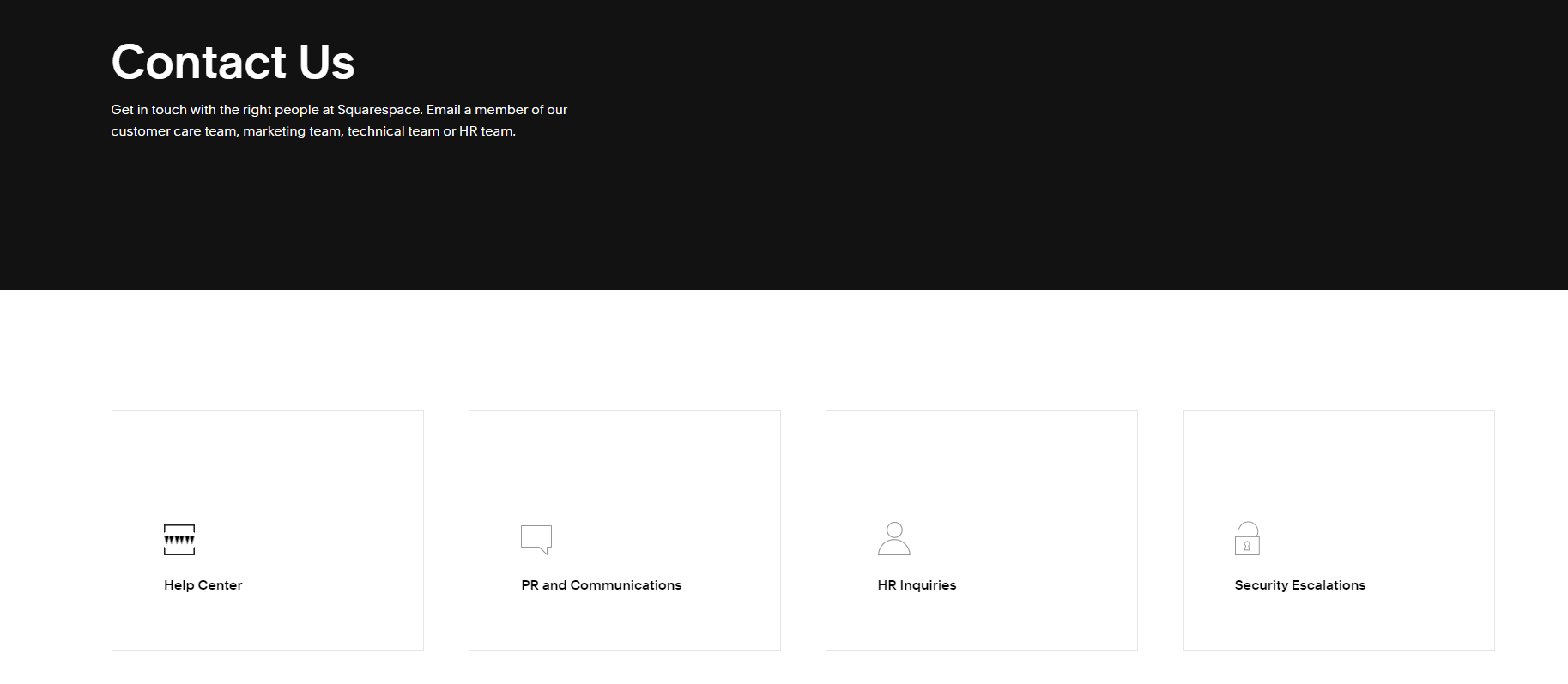Click the Security Escalations padlock icon
This screenshot has width=1568, height=684.
(1247, 539)
